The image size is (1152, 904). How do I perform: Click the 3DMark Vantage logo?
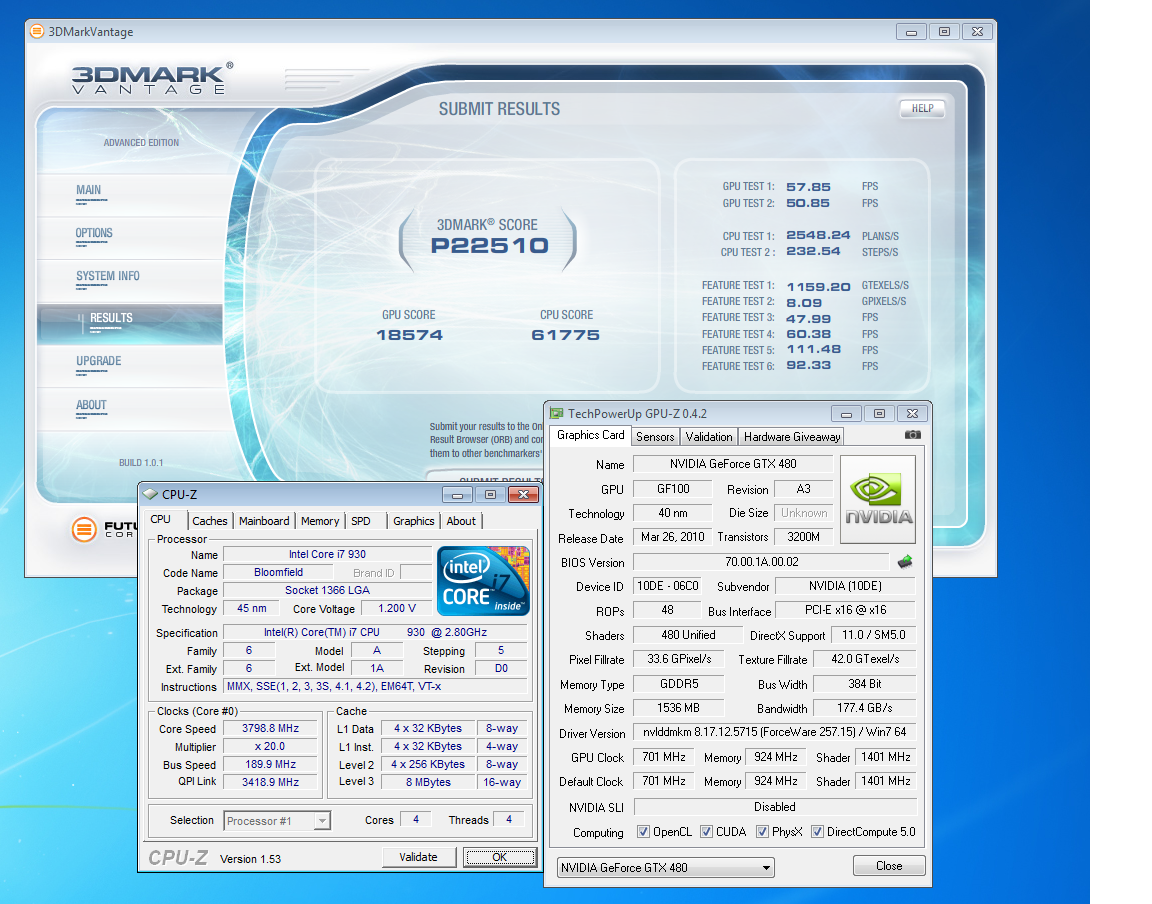pyautogui.click(x=152, y=78)
